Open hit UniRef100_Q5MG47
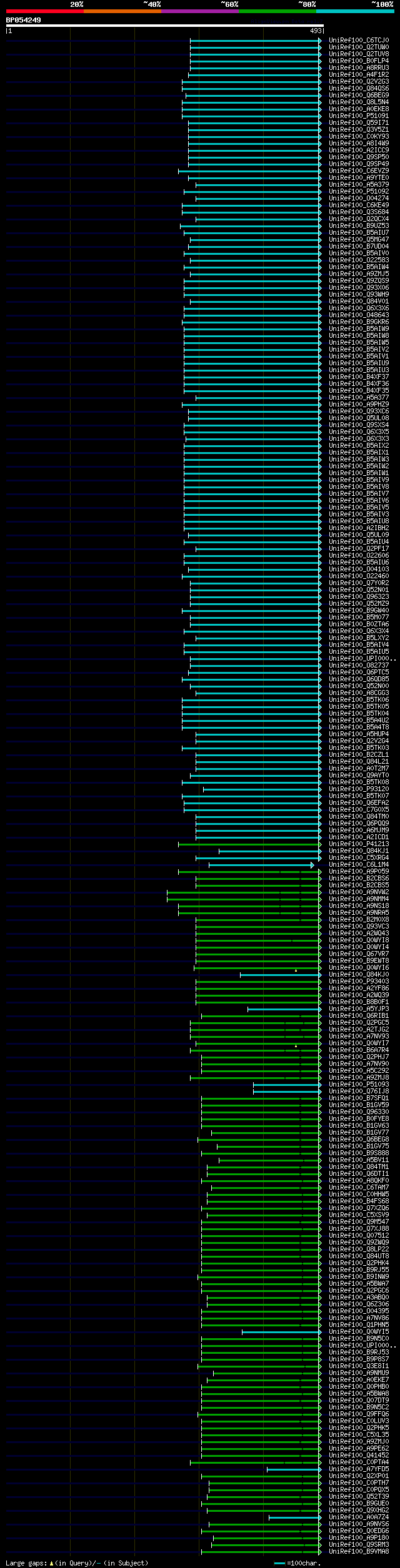The height and width of the screenshot is (1568, 400). [x=359, y=240]
